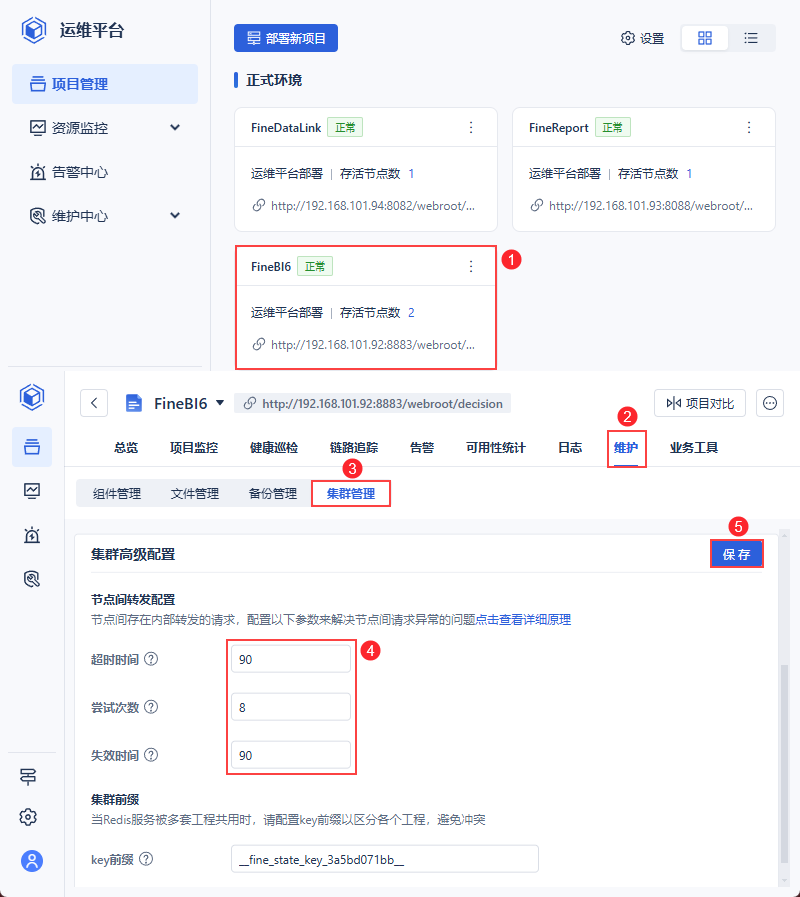
Task: Switch to the 业务工具 tab
Action: [694, 448]
